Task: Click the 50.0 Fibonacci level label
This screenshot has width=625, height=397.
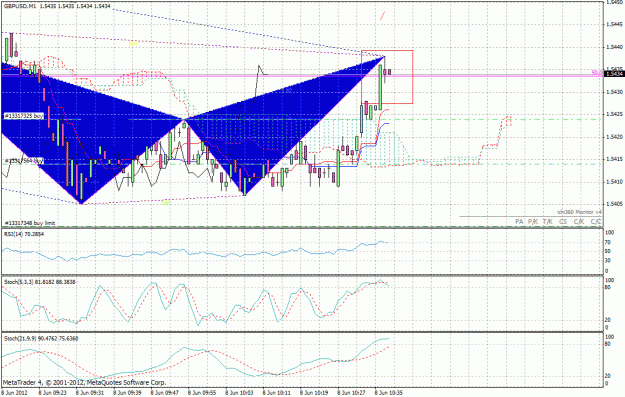Action: point(597,73)
